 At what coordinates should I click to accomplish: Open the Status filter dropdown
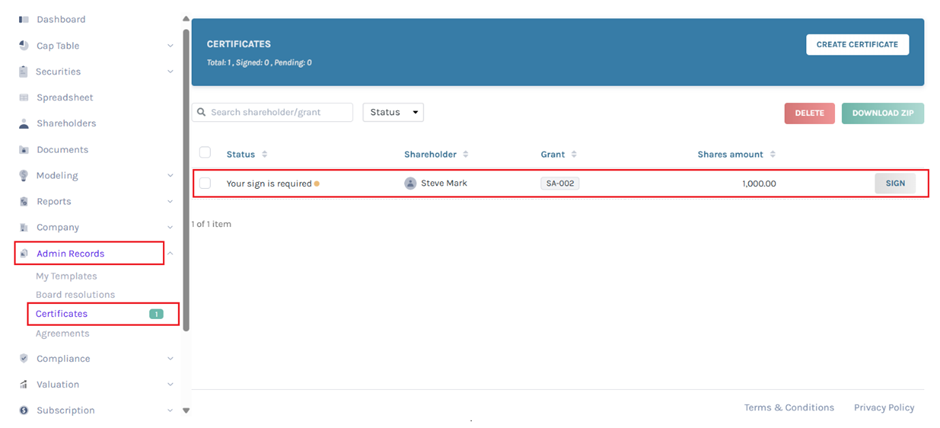click(x=393, y=112)
